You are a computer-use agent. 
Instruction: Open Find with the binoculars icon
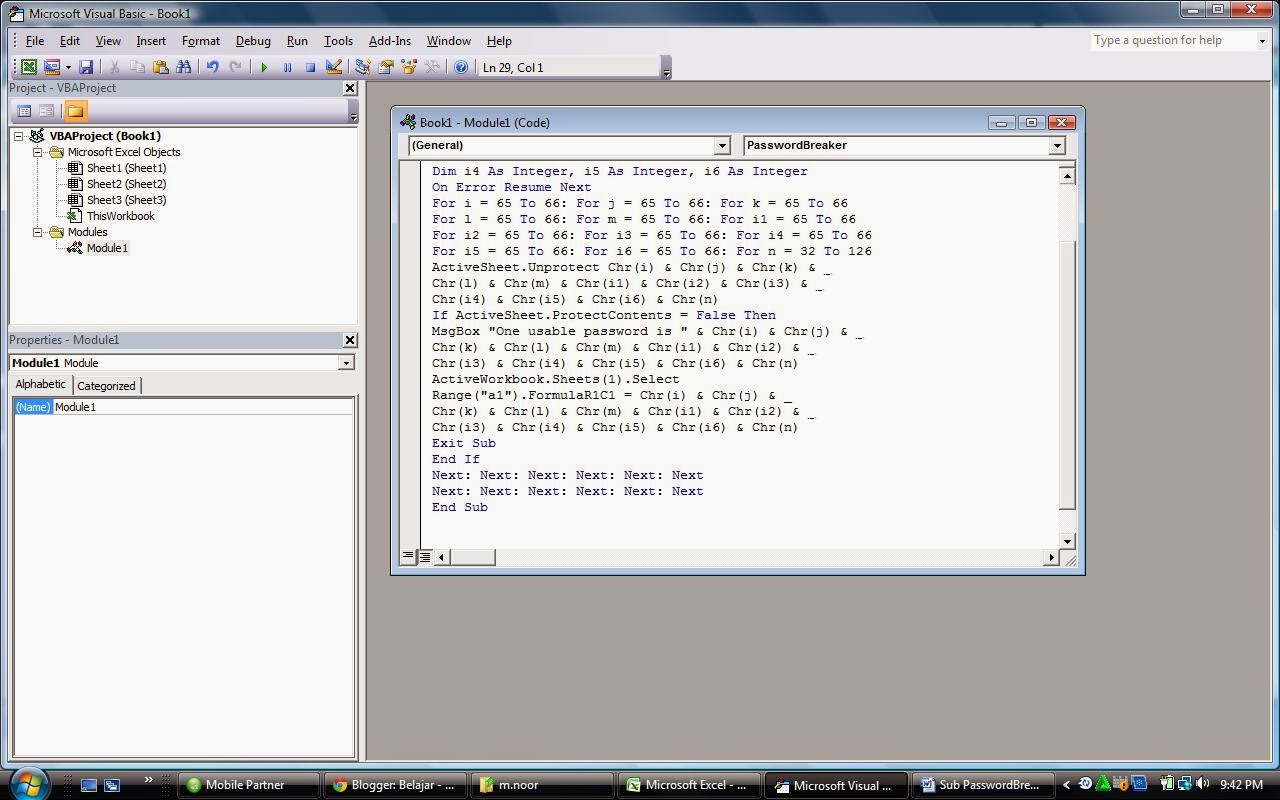coord(184,67)
